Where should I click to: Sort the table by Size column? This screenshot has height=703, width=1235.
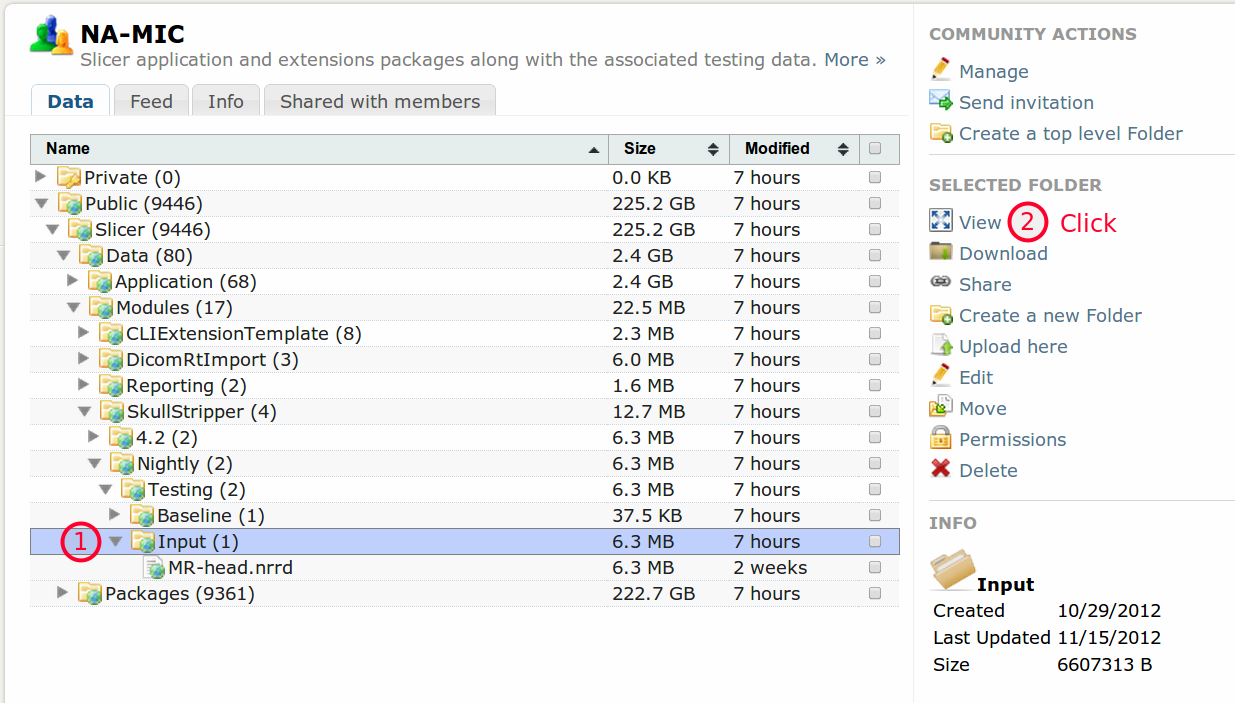click(x=640, y=149)
